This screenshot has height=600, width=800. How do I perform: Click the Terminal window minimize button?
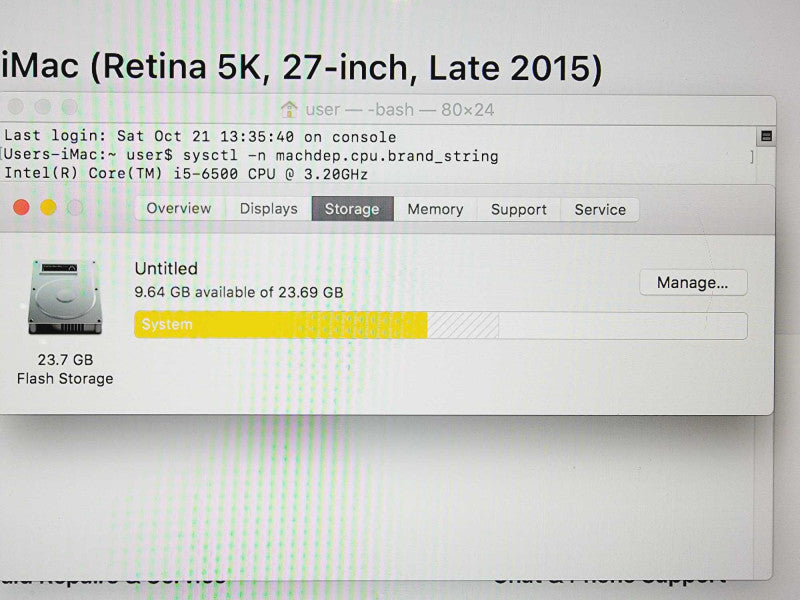(42, 107)
